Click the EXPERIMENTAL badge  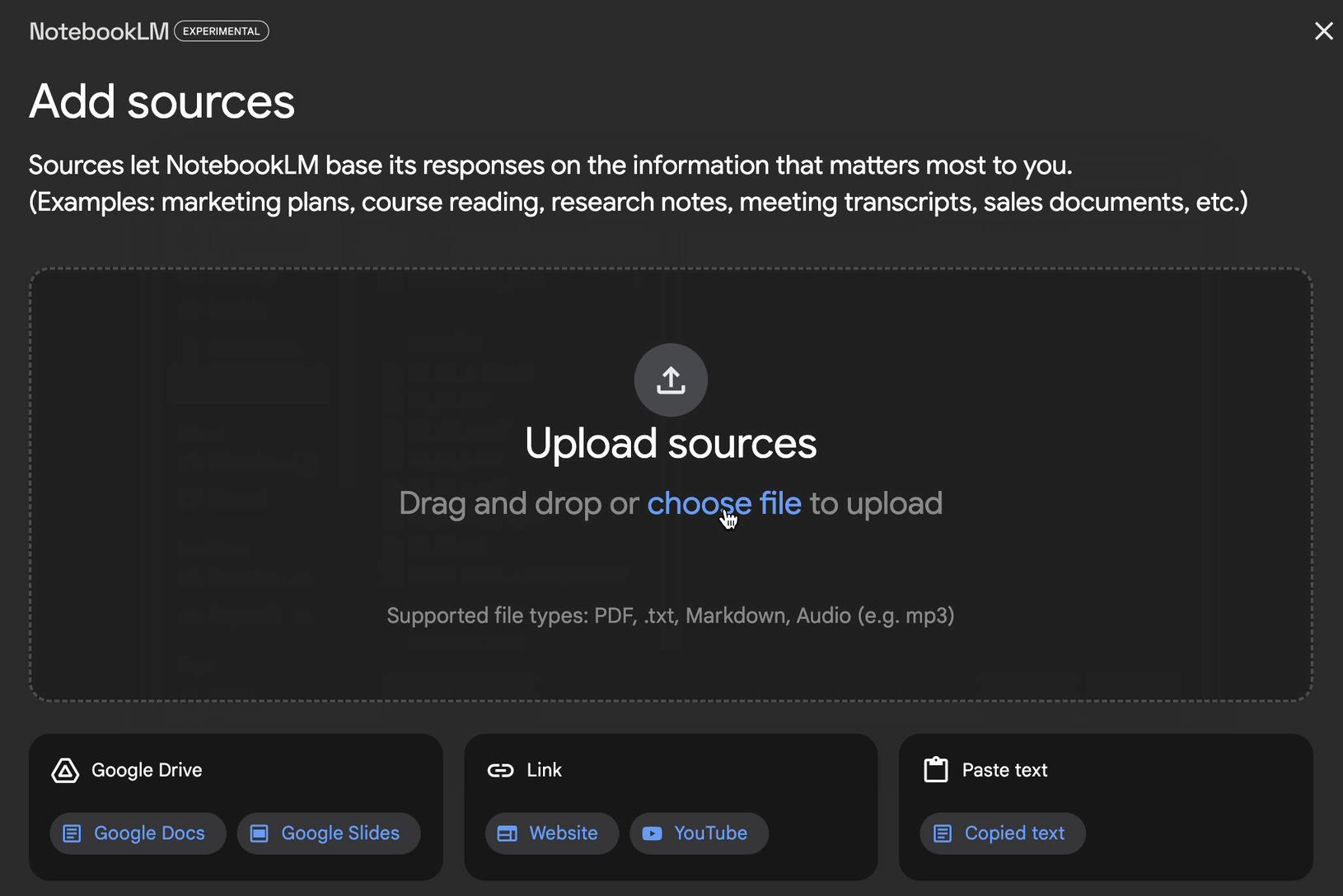[x=222, y=31]
